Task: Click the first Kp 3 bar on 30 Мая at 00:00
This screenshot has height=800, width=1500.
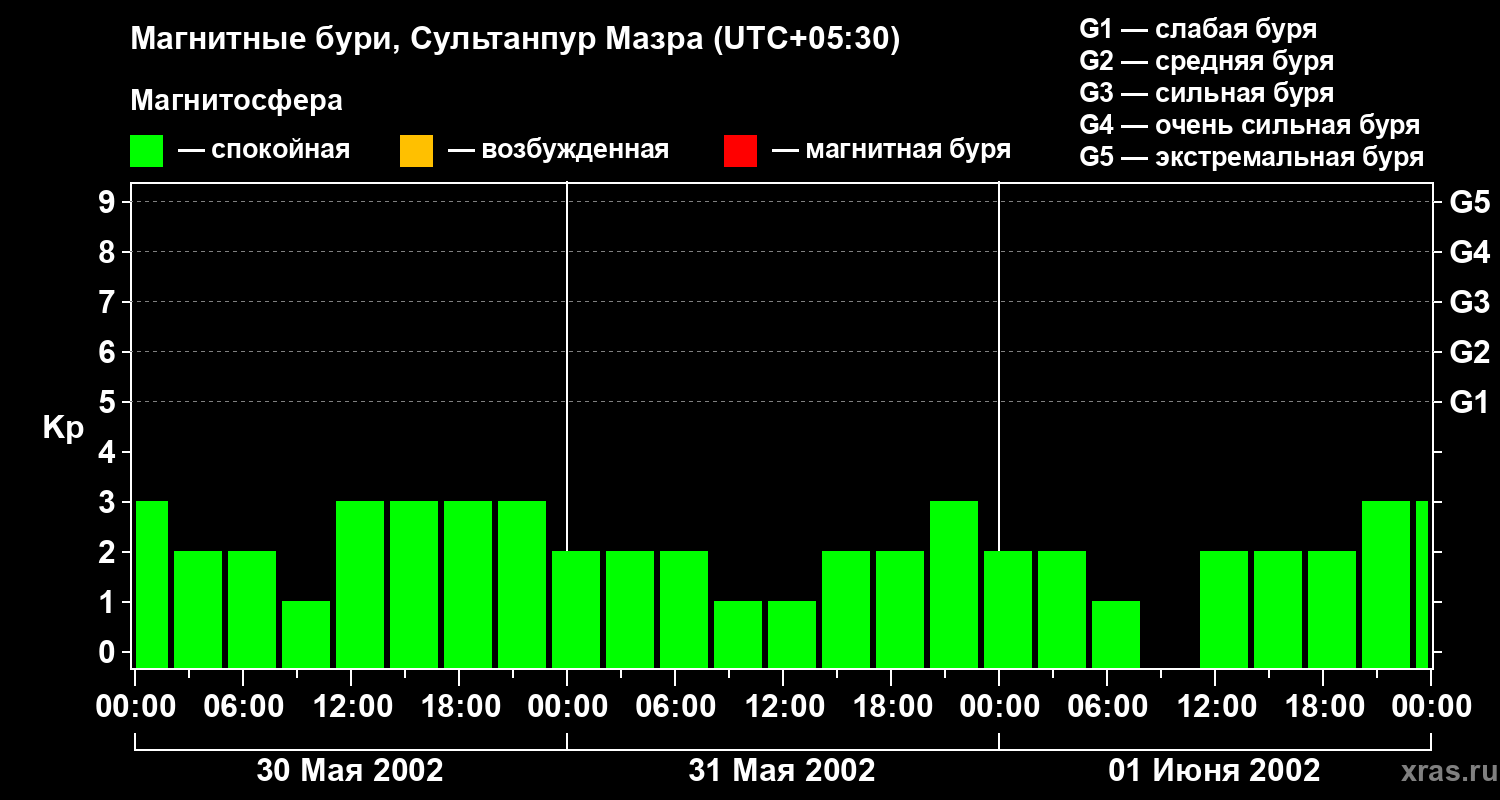Action: click(x=151, y=584)
